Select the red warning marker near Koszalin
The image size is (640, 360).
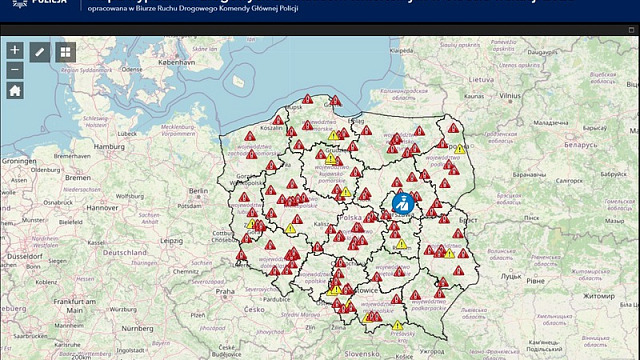(x=278, y=120)
